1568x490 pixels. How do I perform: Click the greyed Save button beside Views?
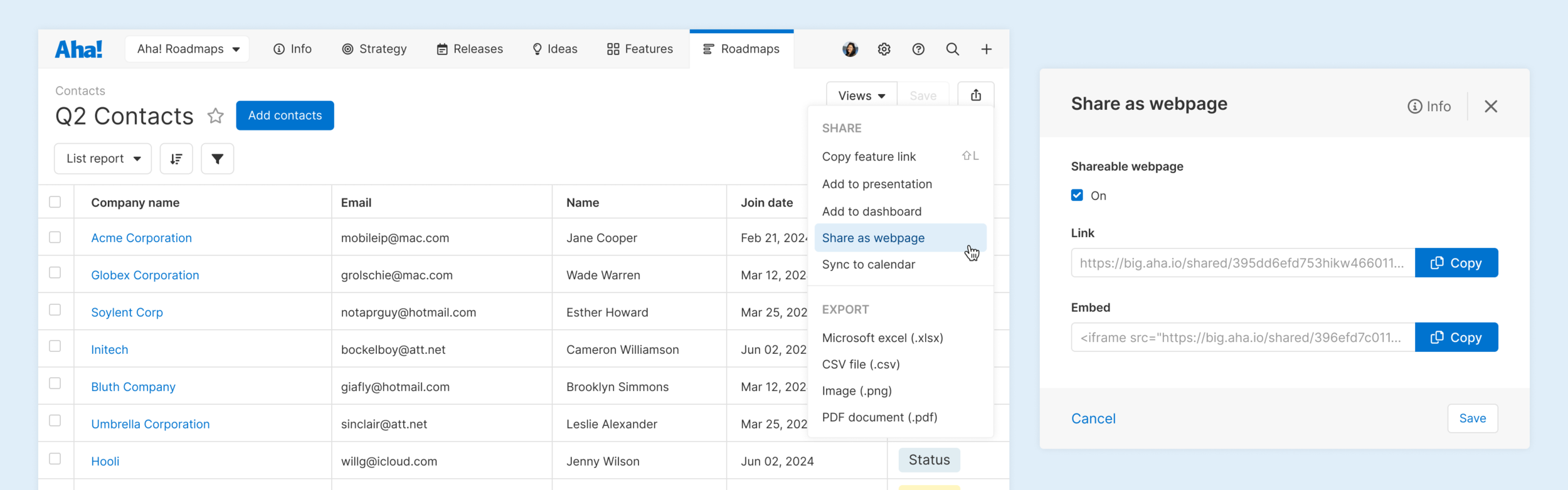923,95
